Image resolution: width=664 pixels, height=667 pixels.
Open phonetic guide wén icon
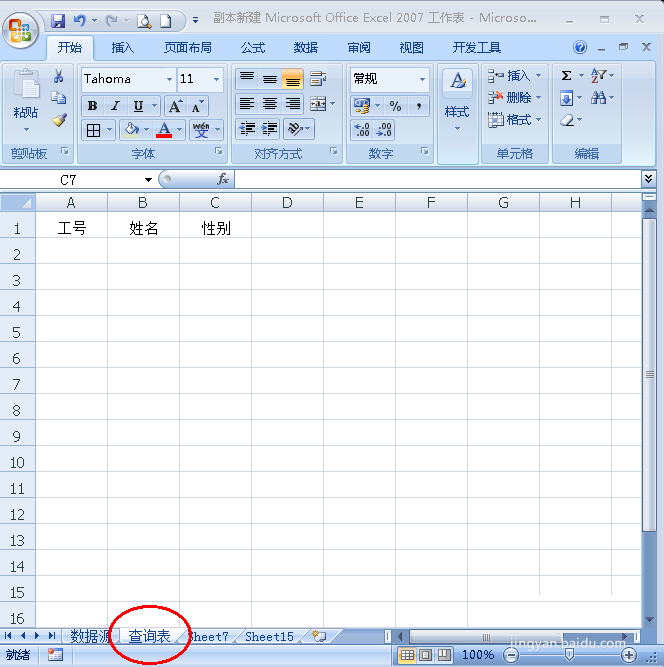point(201,130)
